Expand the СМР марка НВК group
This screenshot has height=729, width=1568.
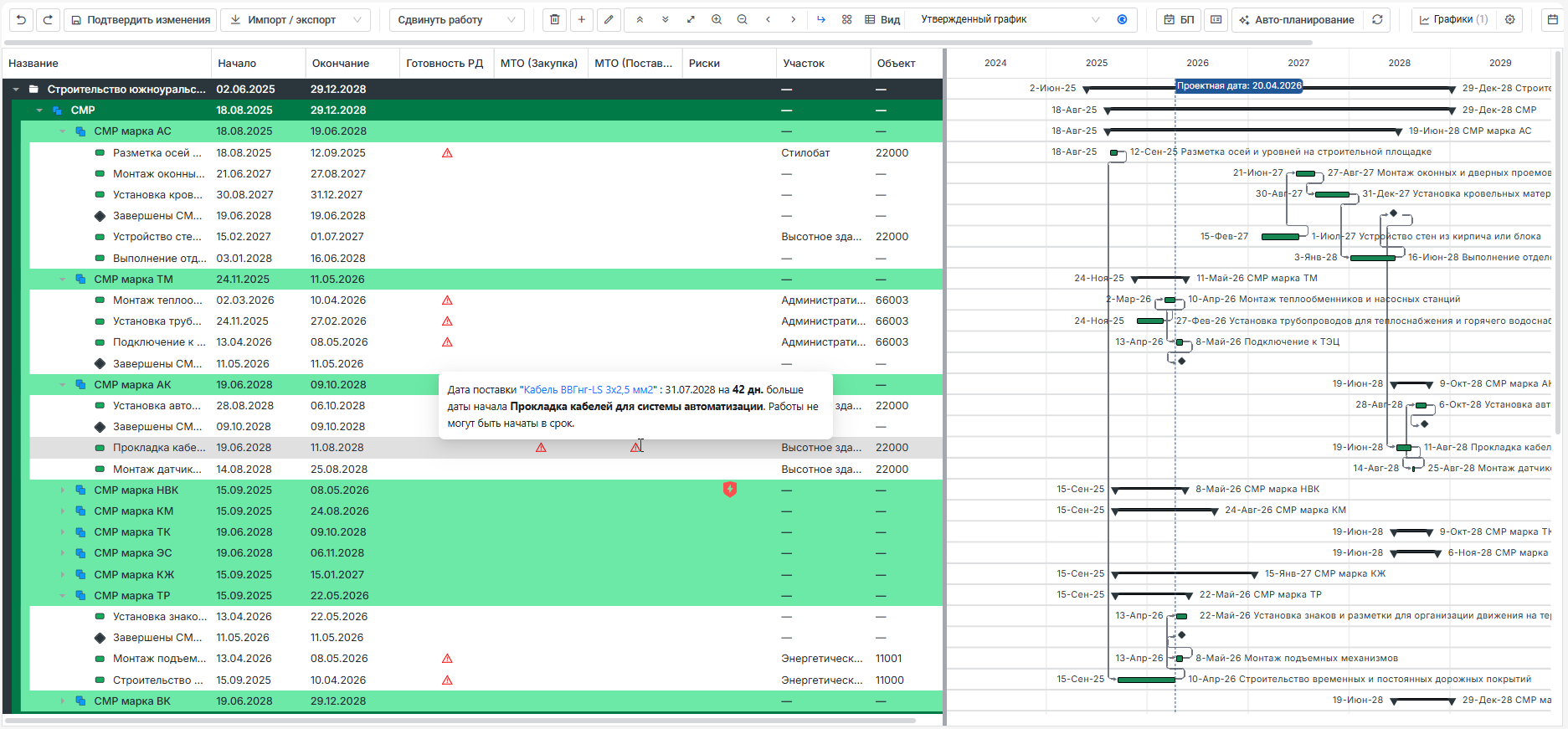63,490
